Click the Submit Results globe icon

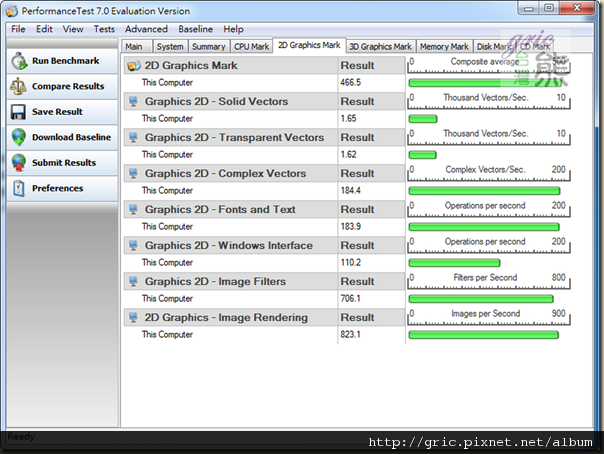click(x=18, y=163)
